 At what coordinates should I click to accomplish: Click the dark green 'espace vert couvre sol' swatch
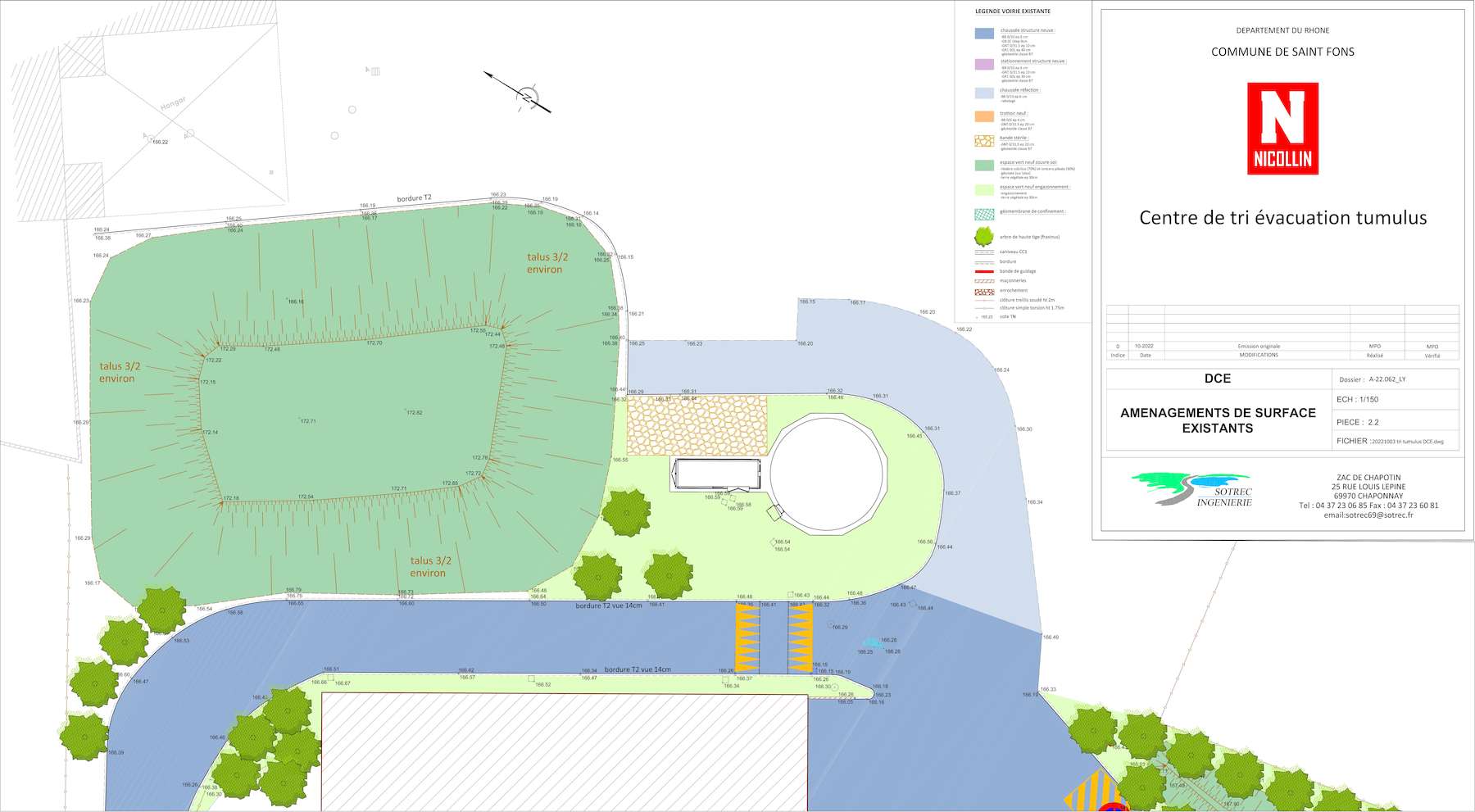point(984,165)
